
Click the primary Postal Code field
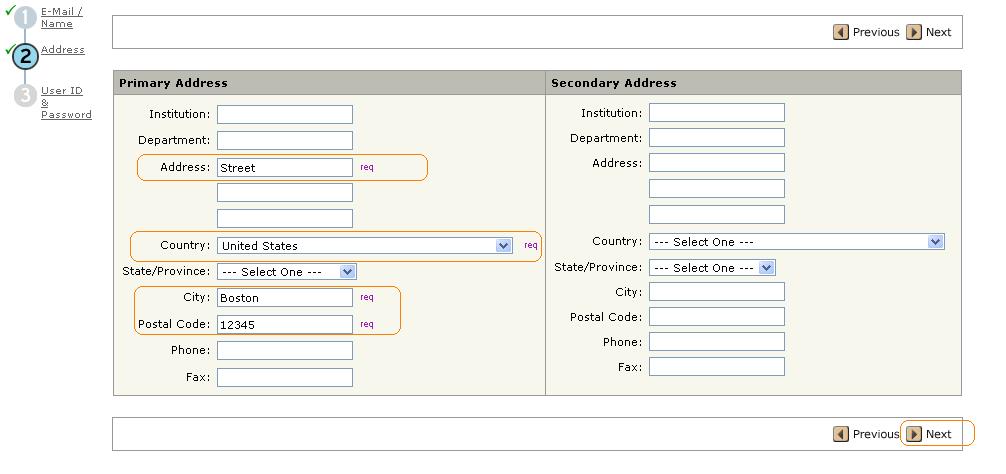tap(285, 324)
